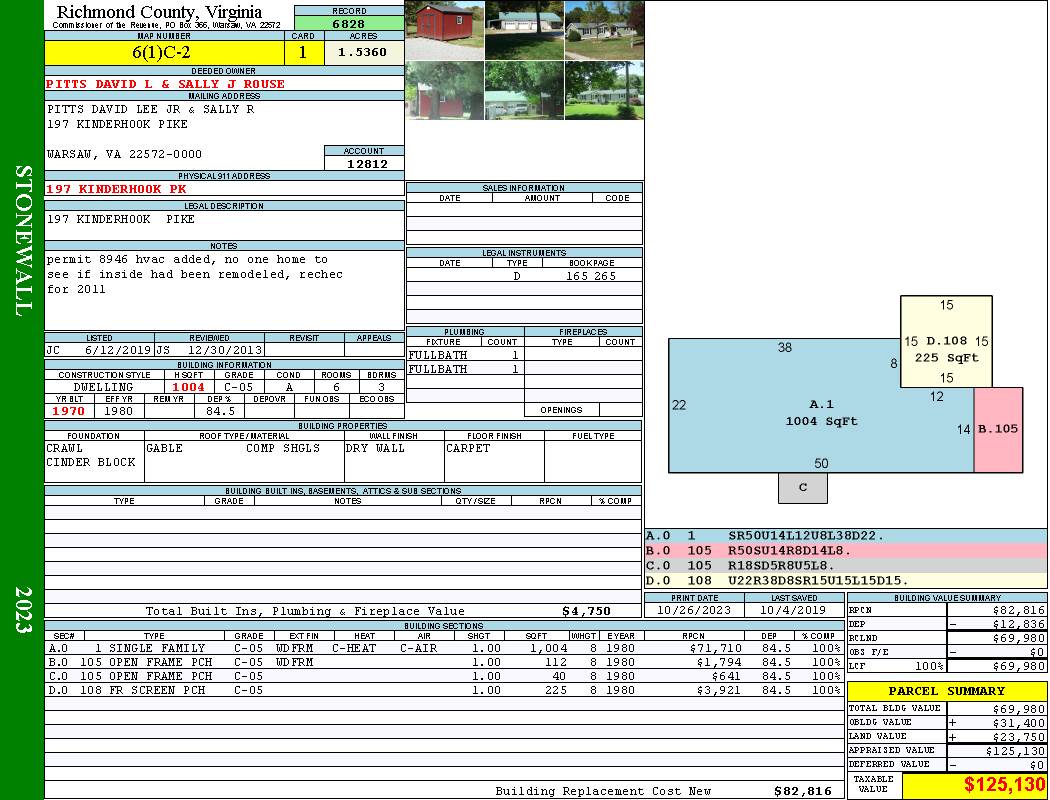
Task: Click roof material COMP SHGLS
Action: 283,448
